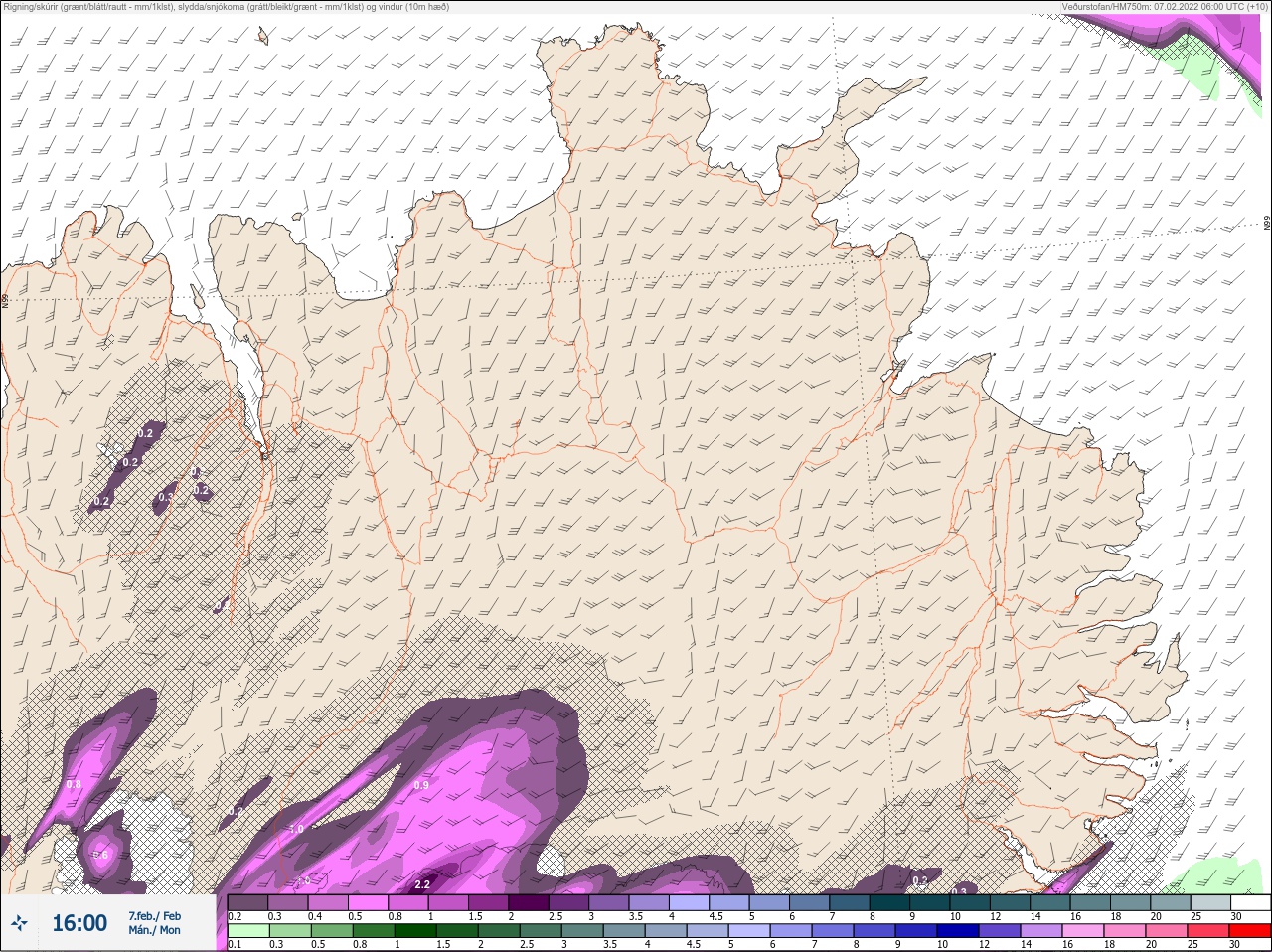This screenshot has width=1272, height=952.
Task: Select lower-row pink swatch between 16 and 18
Action: tap(1083, 930)
